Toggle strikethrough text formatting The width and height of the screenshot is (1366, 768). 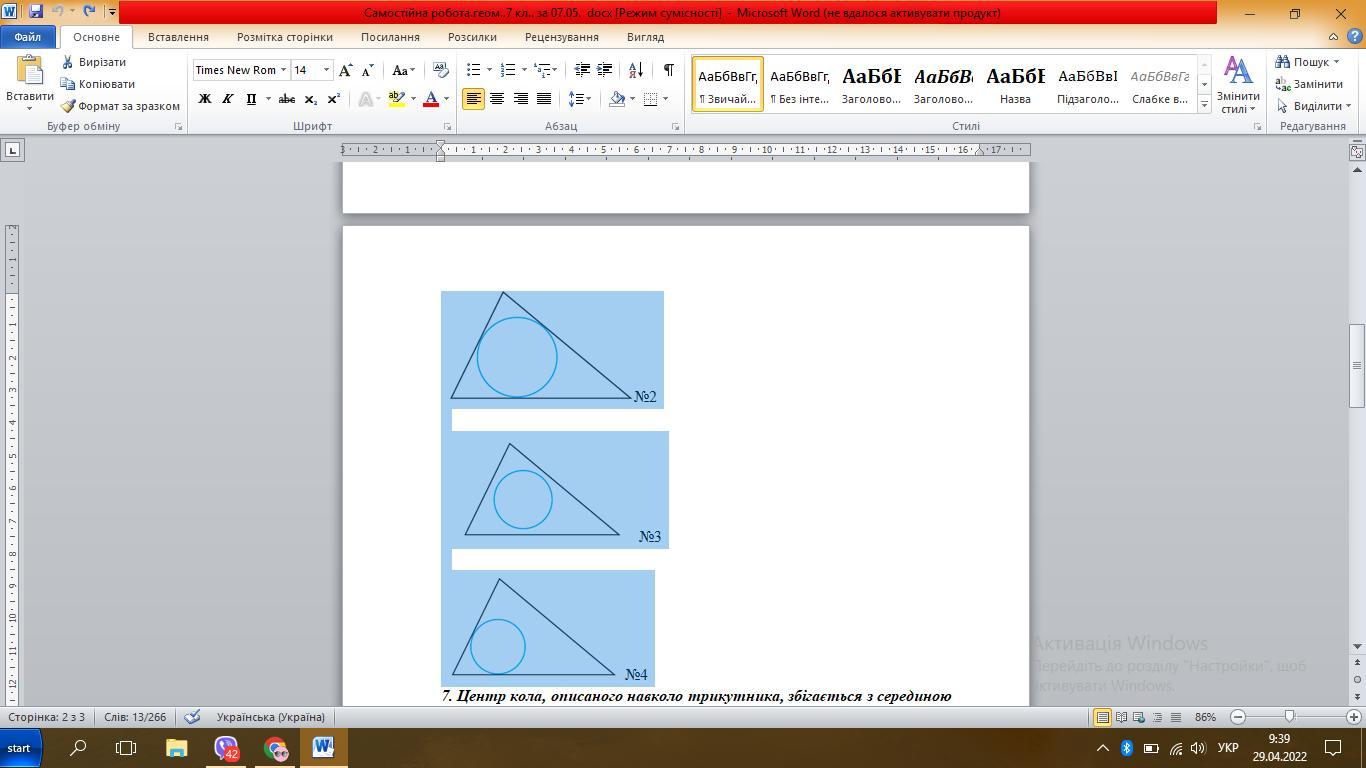pos(287,99)
